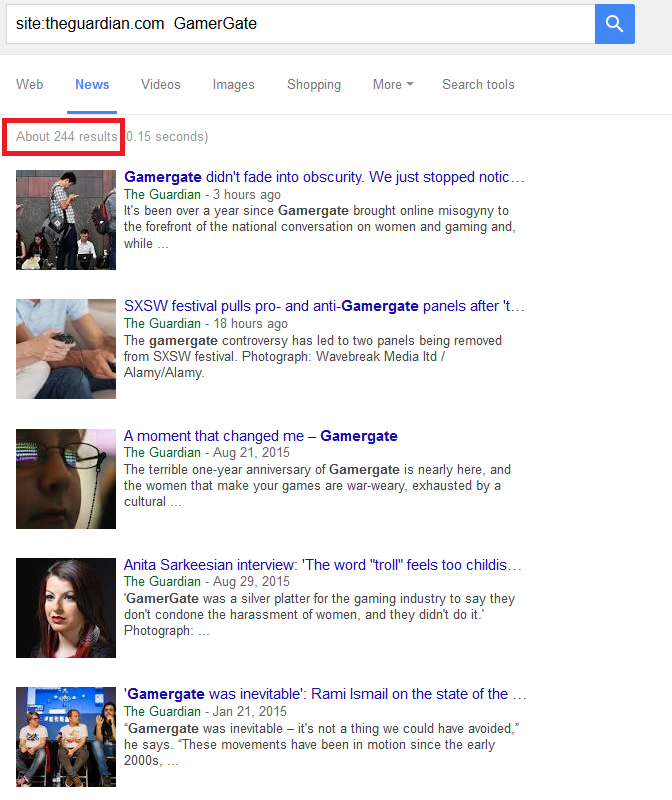This screenshot has height=800, width=672.
Task: Expand the More dropdown menu
Action: (x=393, y=84)
